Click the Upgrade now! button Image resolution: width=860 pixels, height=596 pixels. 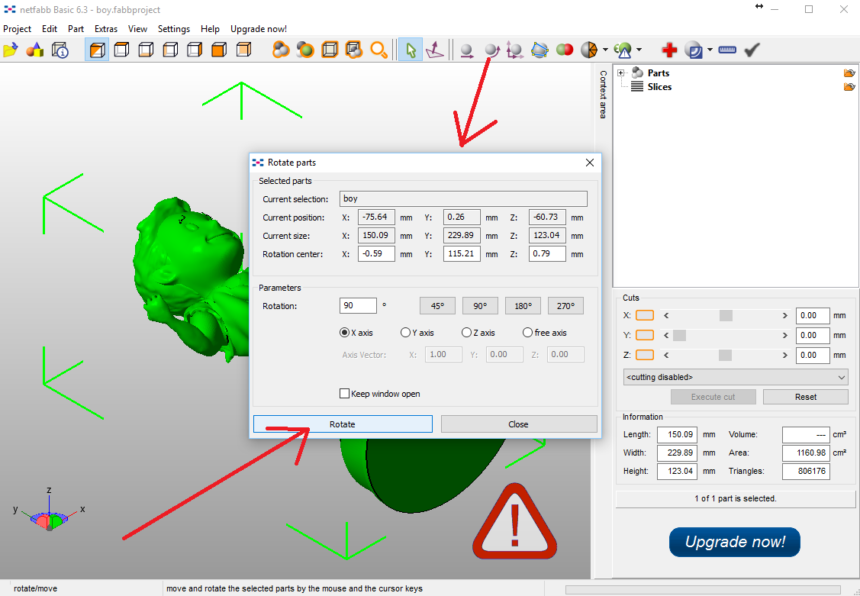point(734,541)
